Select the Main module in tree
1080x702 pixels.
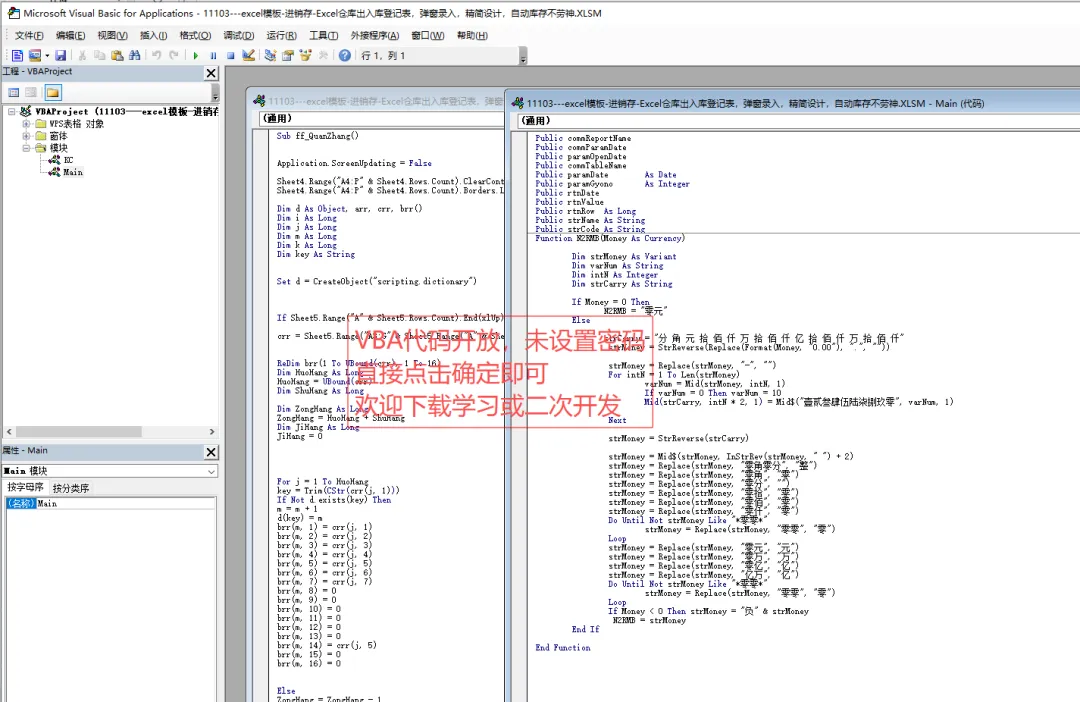pyautogui.click(x=73, y=172)
